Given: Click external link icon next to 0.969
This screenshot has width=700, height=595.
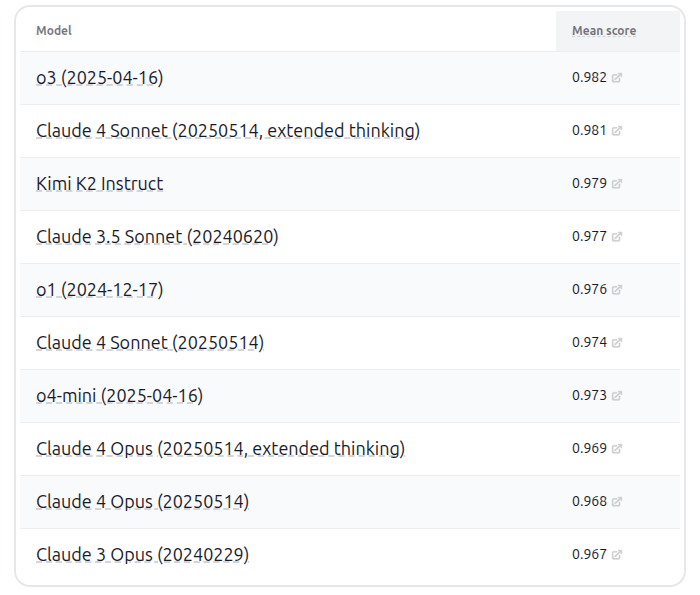Looking at the screenshot, I should (x=617, y=449).
